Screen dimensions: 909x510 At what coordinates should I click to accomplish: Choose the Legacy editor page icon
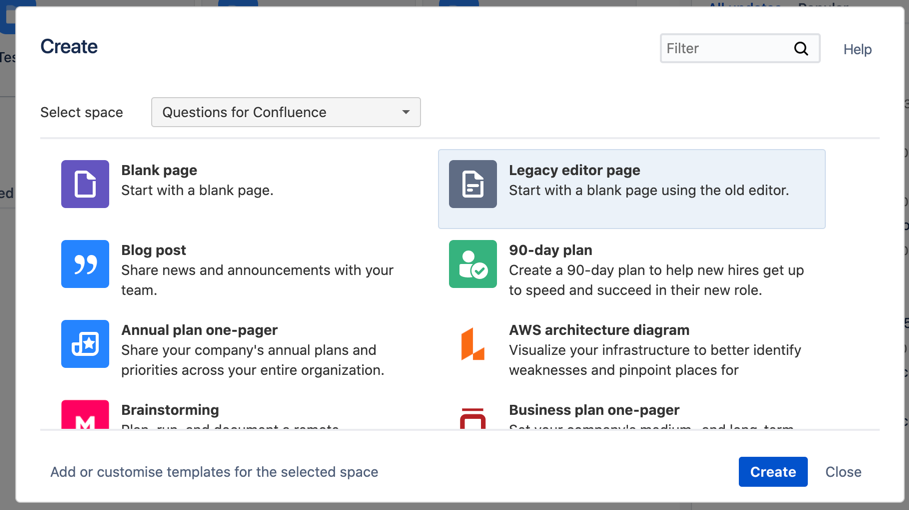(472, 184)
